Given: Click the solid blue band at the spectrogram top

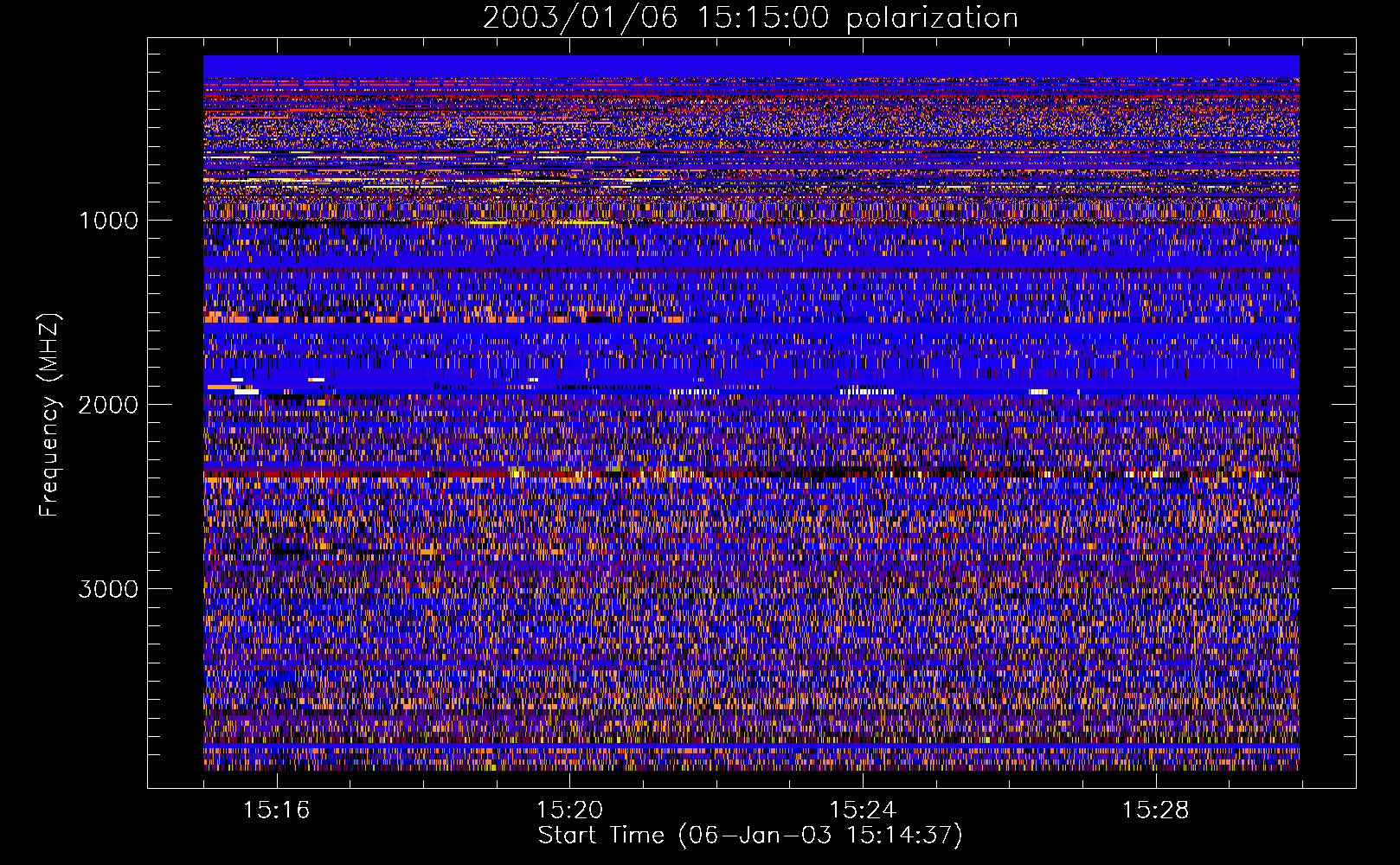Looking at the screenshot, I should point(751,67).
